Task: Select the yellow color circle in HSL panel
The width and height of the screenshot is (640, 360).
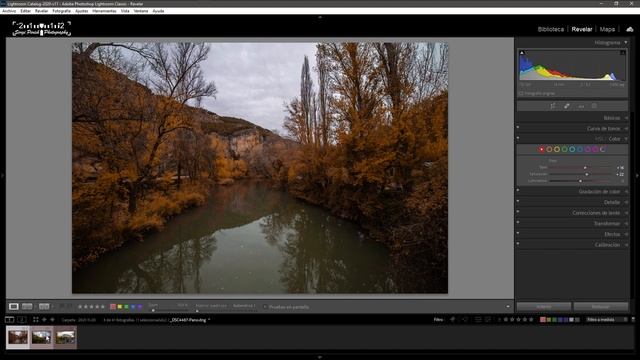Action: [557, 149]
